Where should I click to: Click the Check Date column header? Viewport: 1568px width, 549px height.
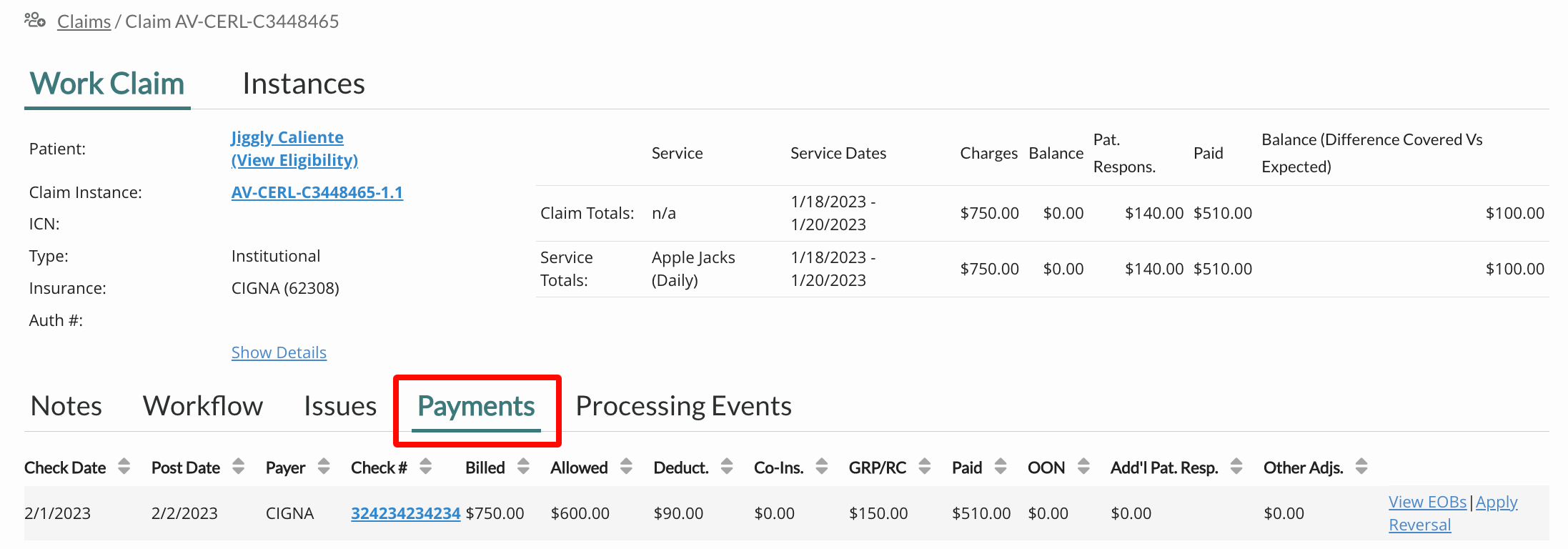[x=65, y=468]
